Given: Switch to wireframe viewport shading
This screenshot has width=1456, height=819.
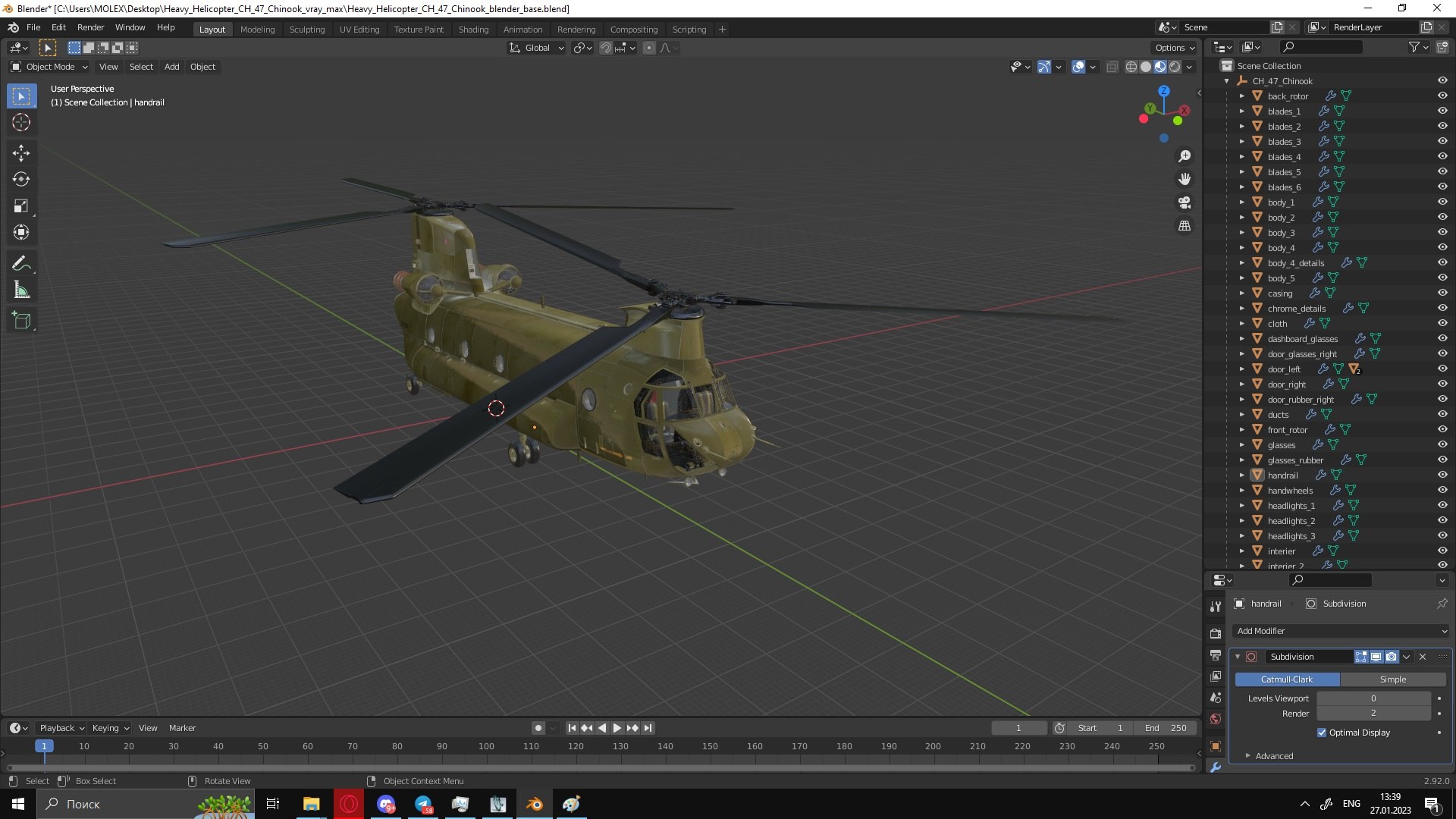Looking at the screenshot, I should point(1131,67).
